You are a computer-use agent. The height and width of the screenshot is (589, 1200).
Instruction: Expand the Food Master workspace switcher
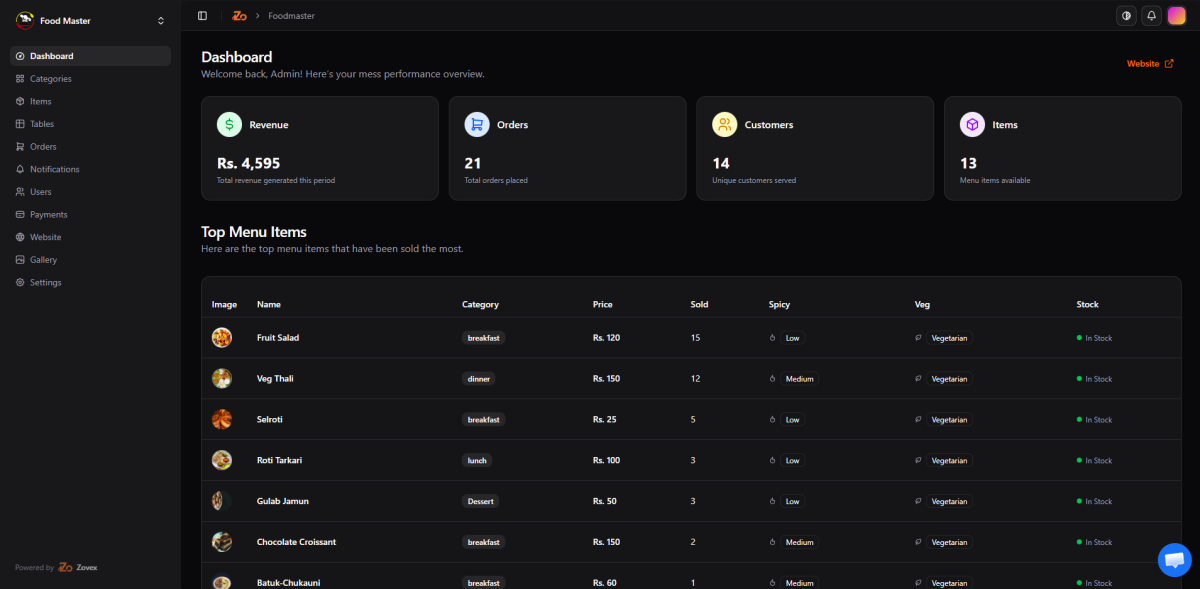pyautogui.click(x=161, y=21)
